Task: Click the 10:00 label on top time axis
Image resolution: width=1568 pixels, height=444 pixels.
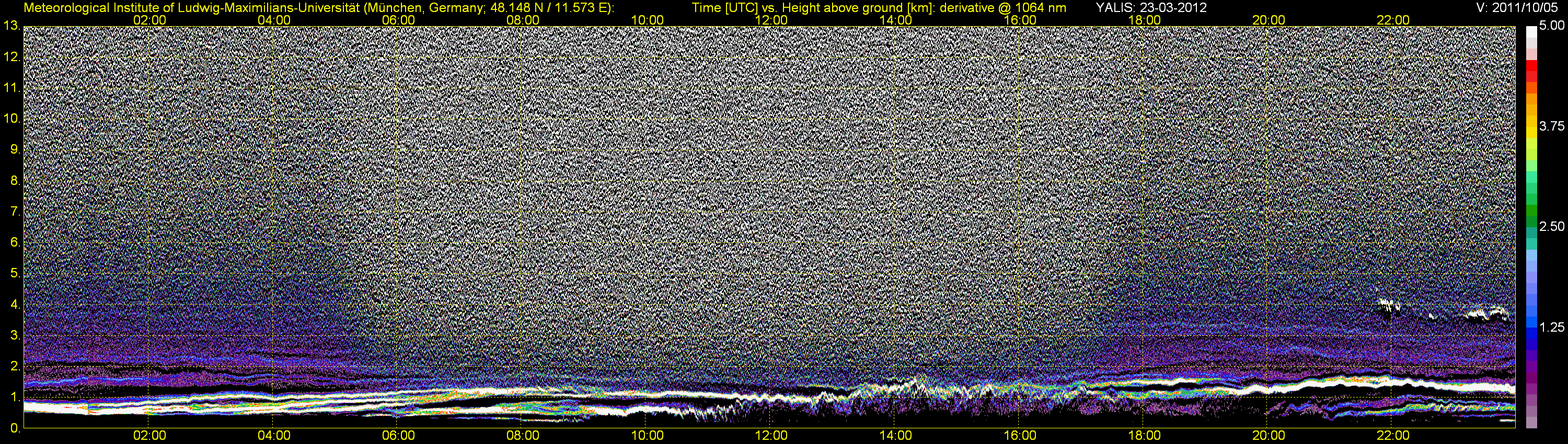Action: click(x=647, y=20)
